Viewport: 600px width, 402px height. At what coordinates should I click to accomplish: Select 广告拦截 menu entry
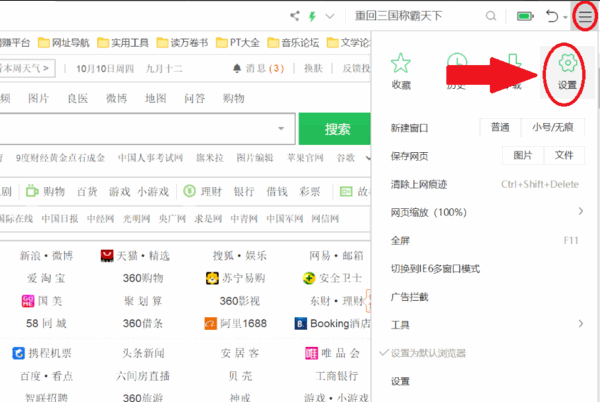[x=411, y=296]
